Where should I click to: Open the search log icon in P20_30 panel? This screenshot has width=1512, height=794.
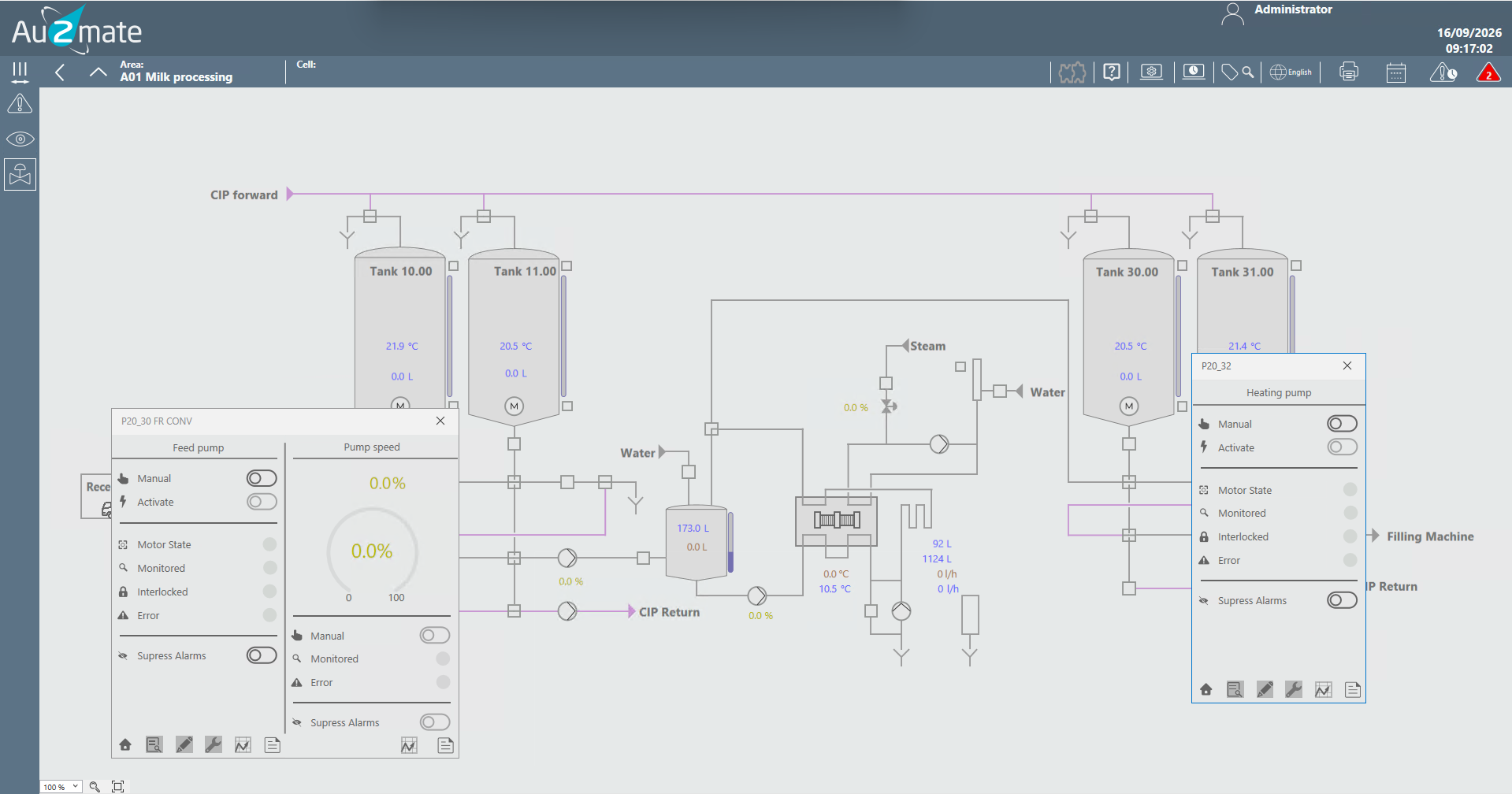click(x=154, y=744)
